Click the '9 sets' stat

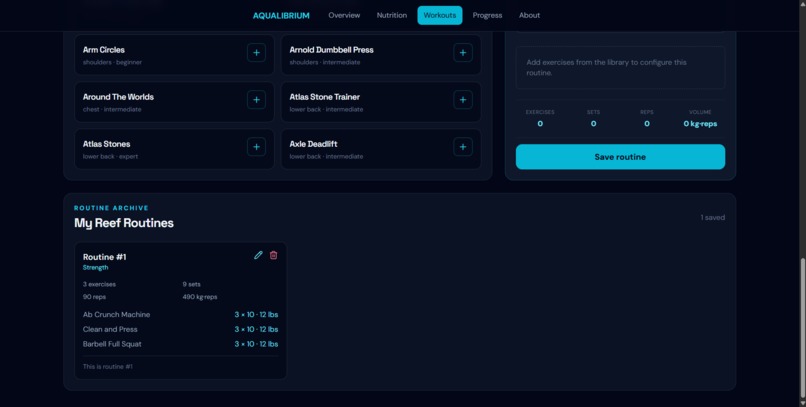pyautogui.click(x=191, y=284)
